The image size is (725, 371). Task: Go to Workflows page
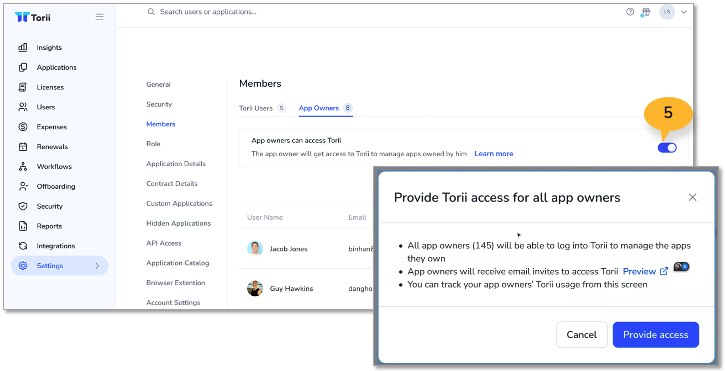click(x=54, y=167)
